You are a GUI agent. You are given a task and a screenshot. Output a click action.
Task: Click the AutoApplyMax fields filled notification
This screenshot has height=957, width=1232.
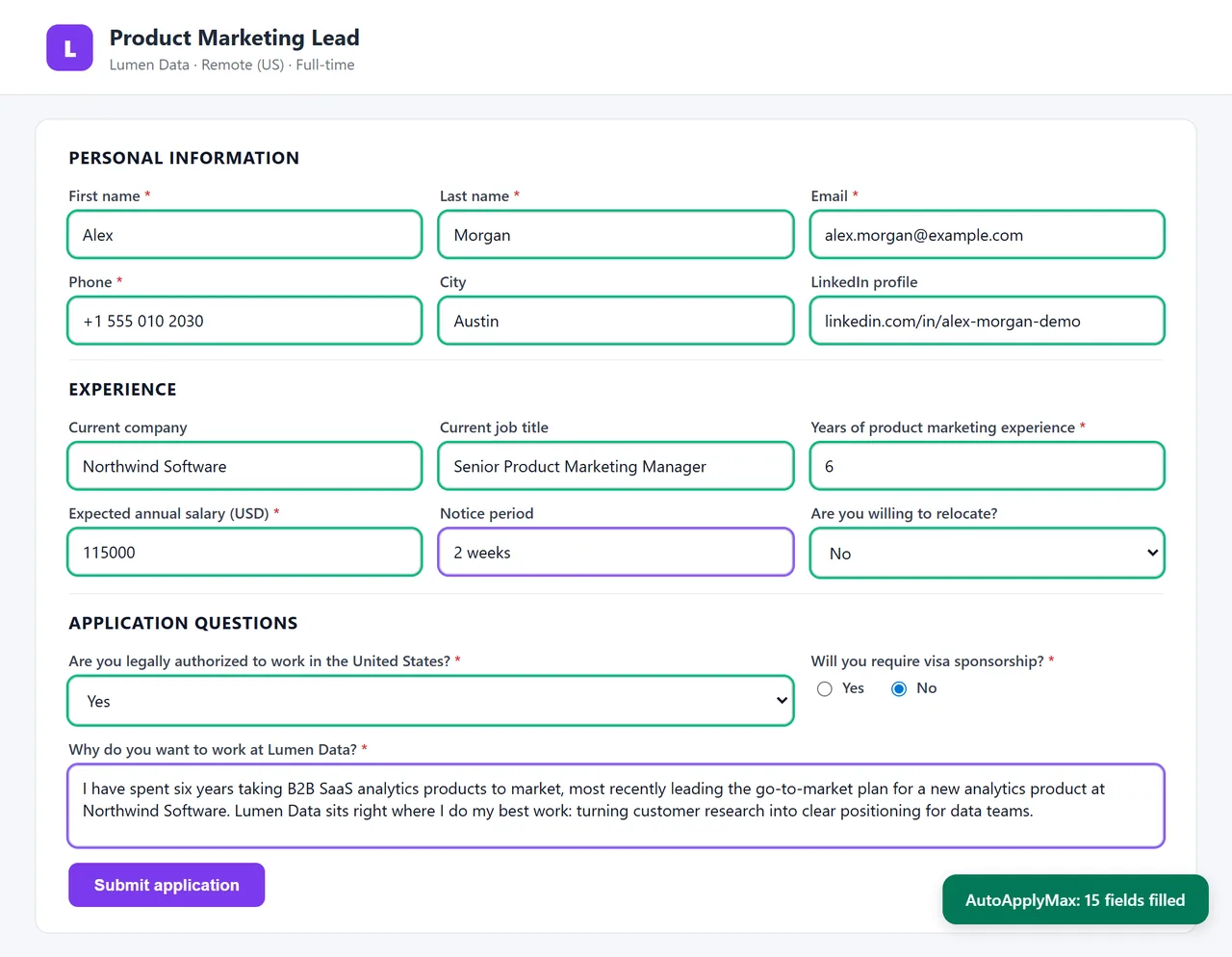point(1075,899)
